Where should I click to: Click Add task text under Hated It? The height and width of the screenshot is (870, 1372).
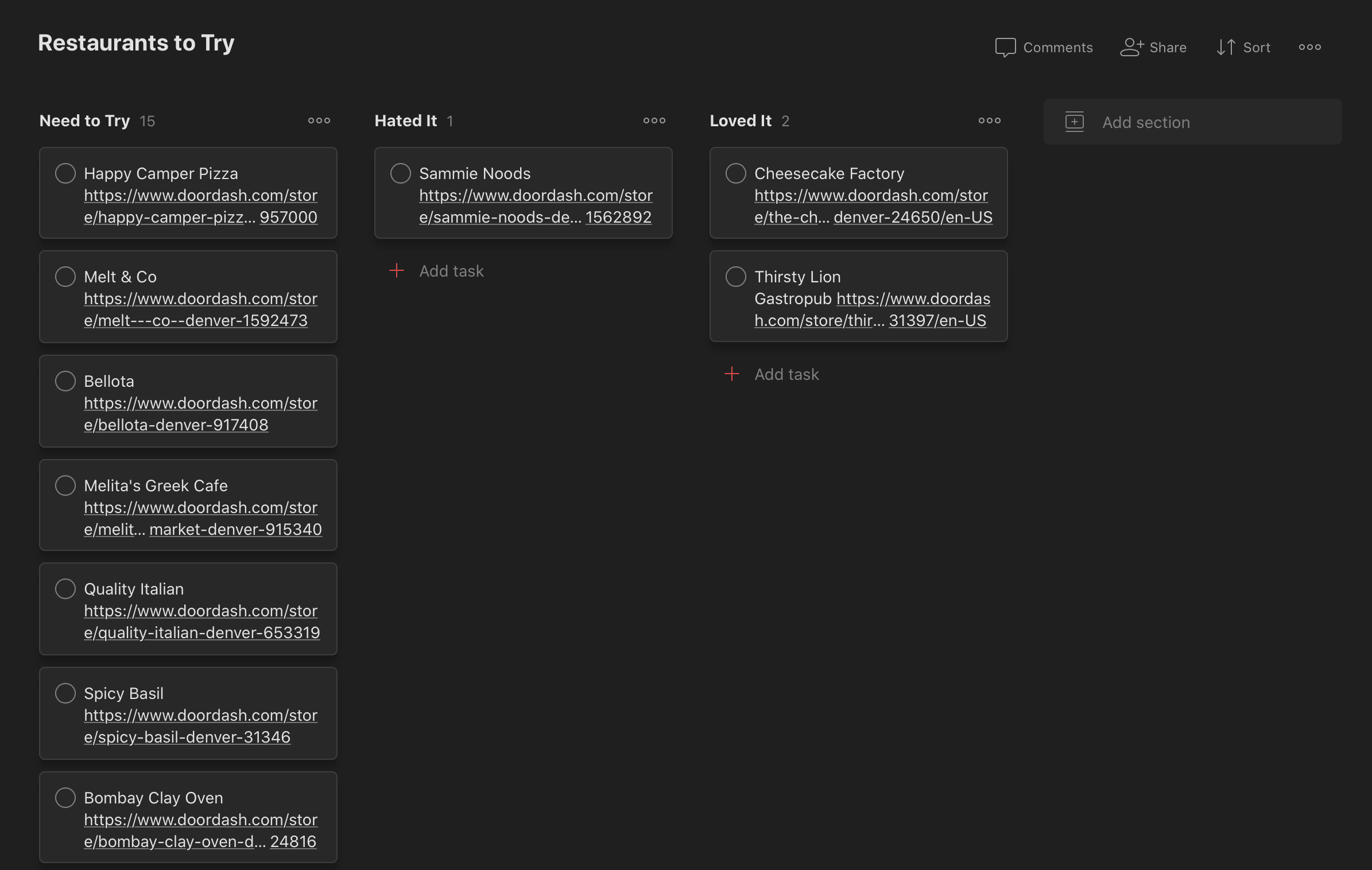[451, 271]
